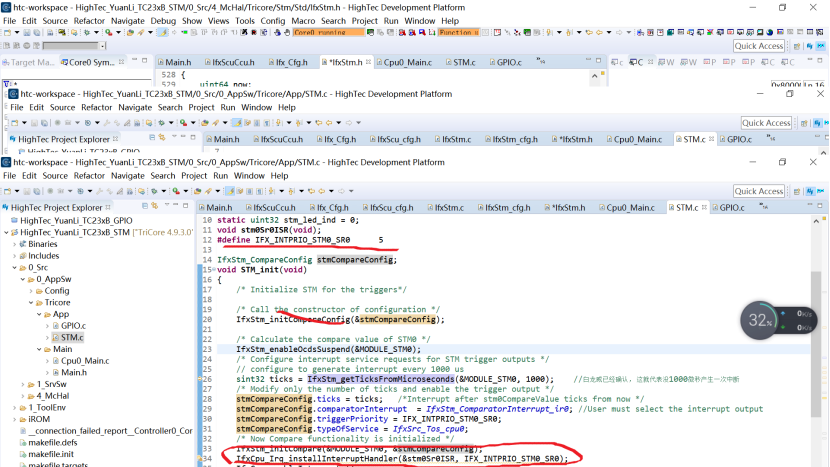Viewport: 830px width, 467px height.
Task: Select HighTec Project Explorer tab in middle window
Action: coord(64,140)
